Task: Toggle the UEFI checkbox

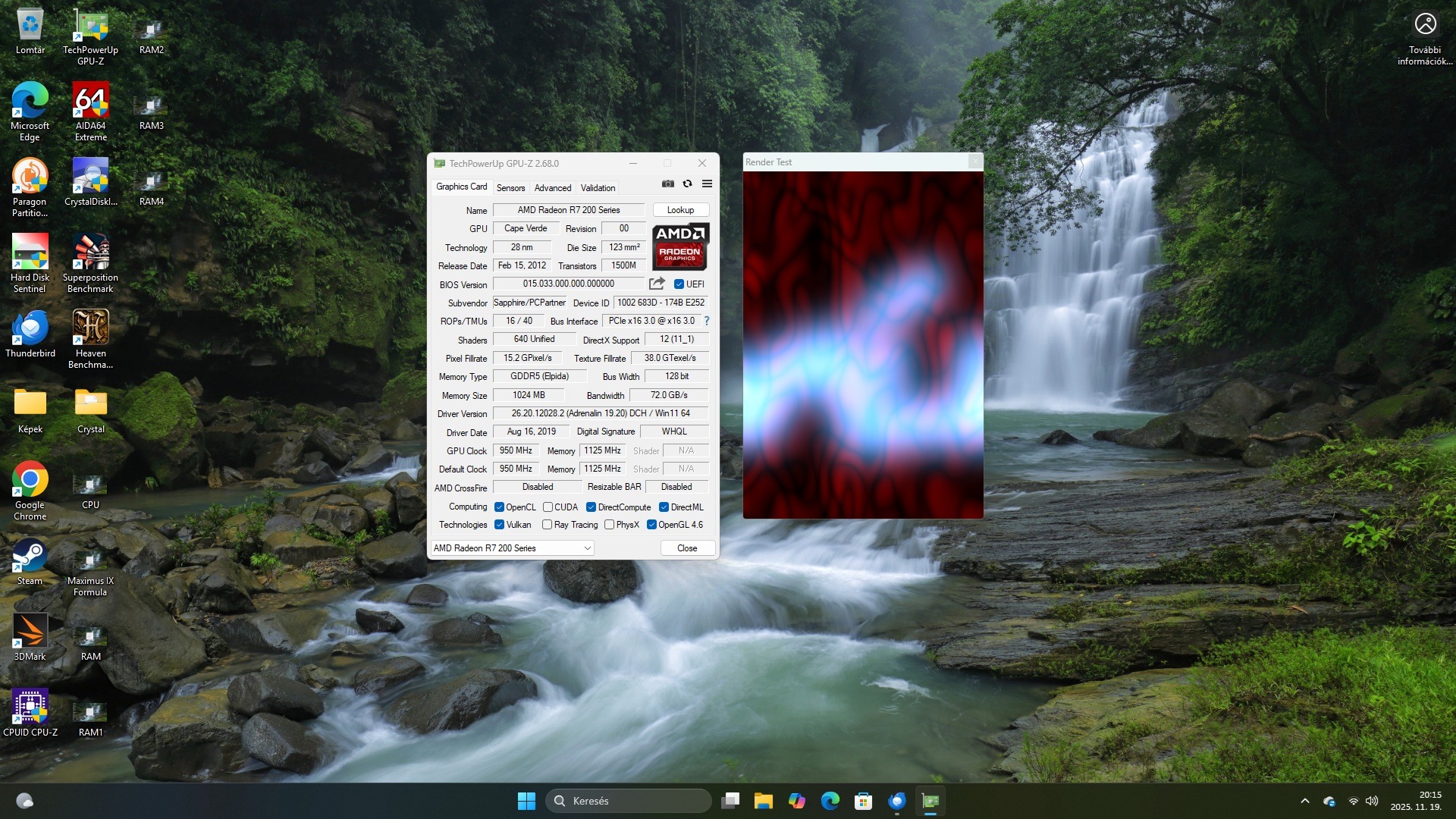Action: coord(679,284)
